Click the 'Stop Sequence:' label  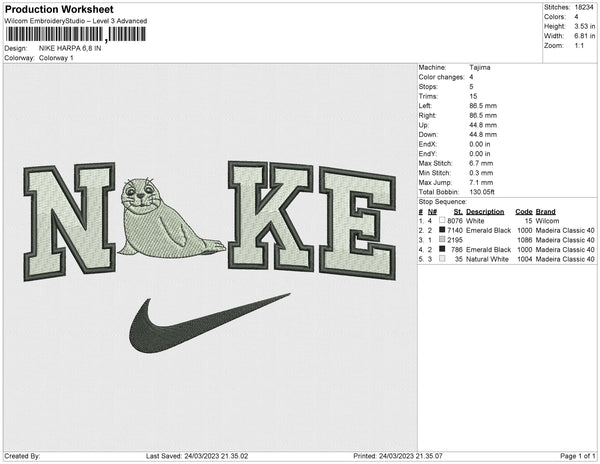443,202
